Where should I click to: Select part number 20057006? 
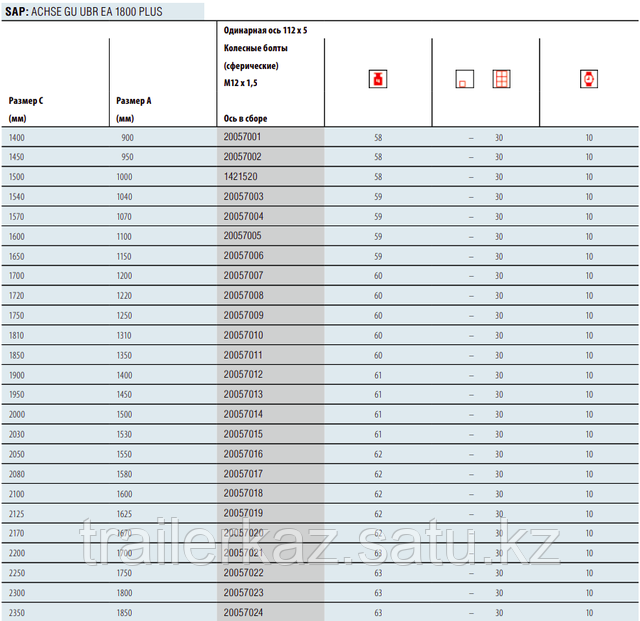click(x=243, y=256)
